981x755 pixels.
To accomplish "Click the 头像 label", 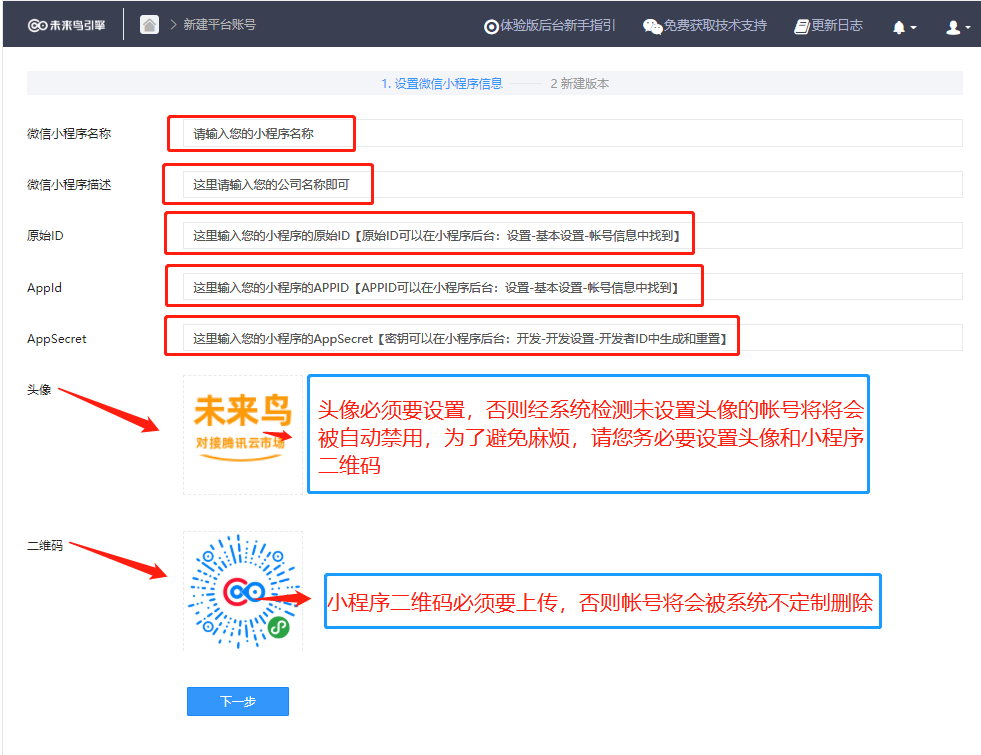I will (39, 390).
